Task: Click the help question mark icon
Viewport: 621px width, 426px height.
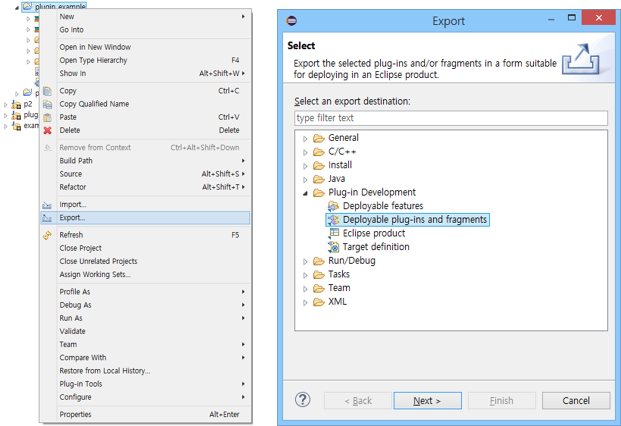Action: pos(303,400)
